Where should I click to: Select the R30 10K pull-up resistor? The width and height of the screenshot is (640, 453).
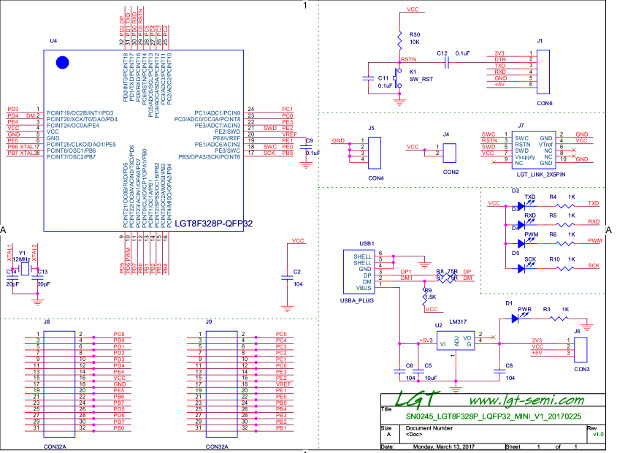tap(400, 39)
